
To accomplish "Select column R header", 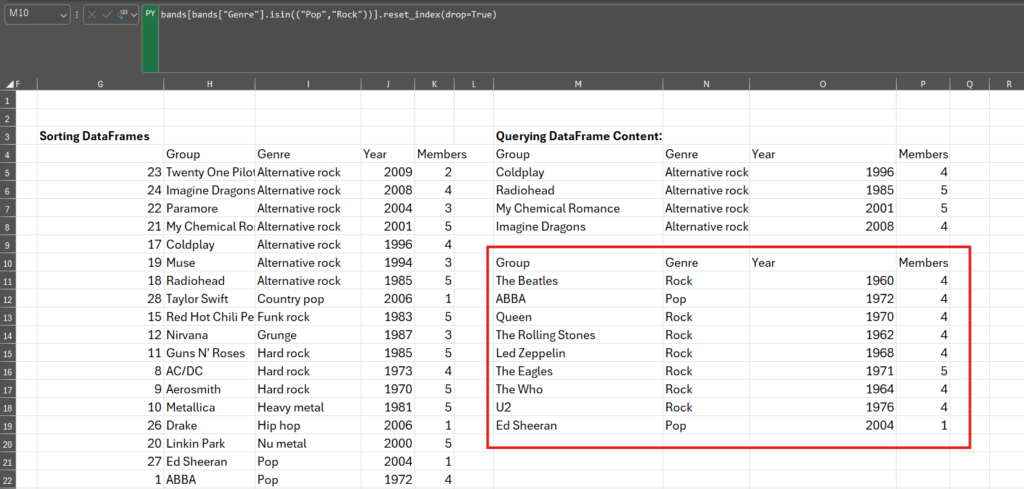I will pyautogui.click(x=1006, y=84).
